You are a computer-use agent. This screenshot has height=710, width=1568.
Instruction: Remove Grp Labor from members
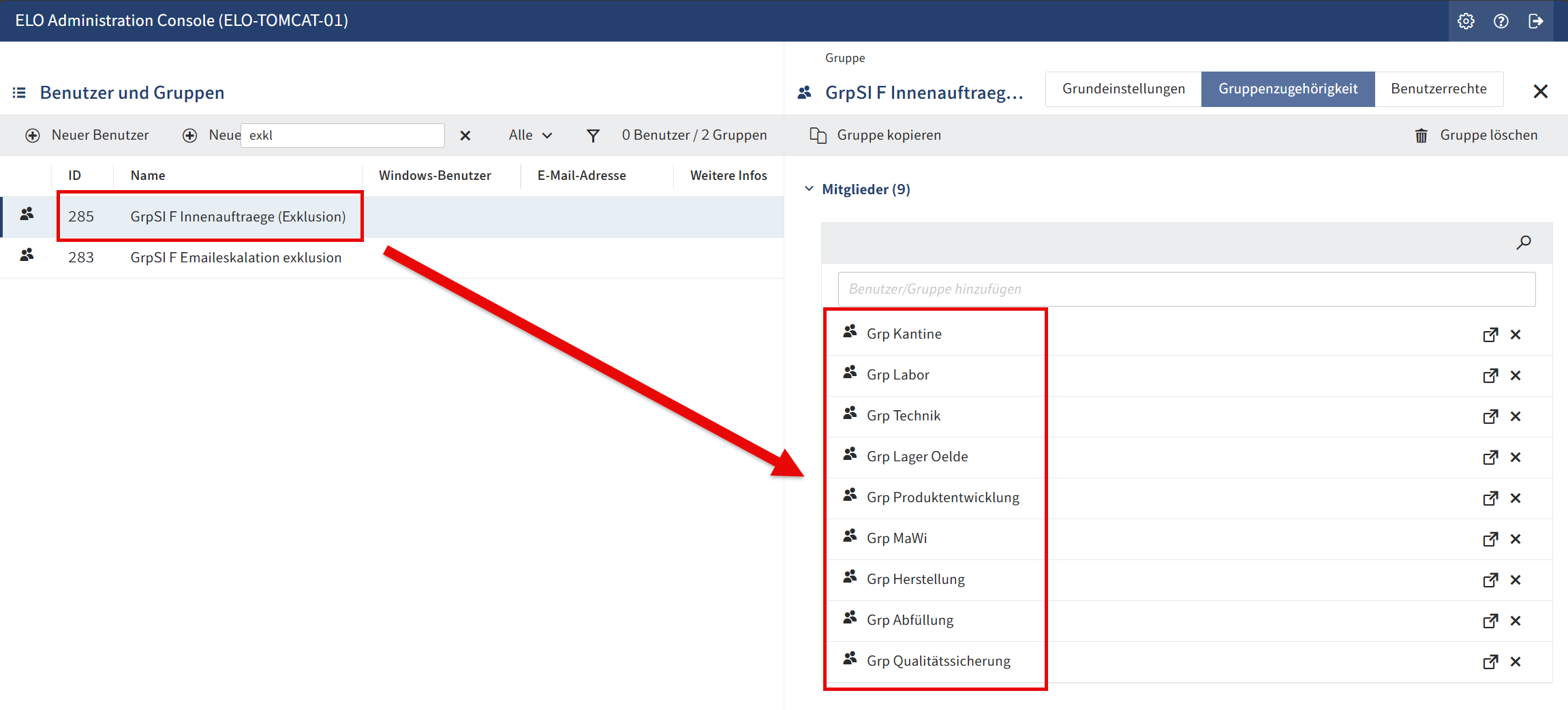pos(1516,375)
